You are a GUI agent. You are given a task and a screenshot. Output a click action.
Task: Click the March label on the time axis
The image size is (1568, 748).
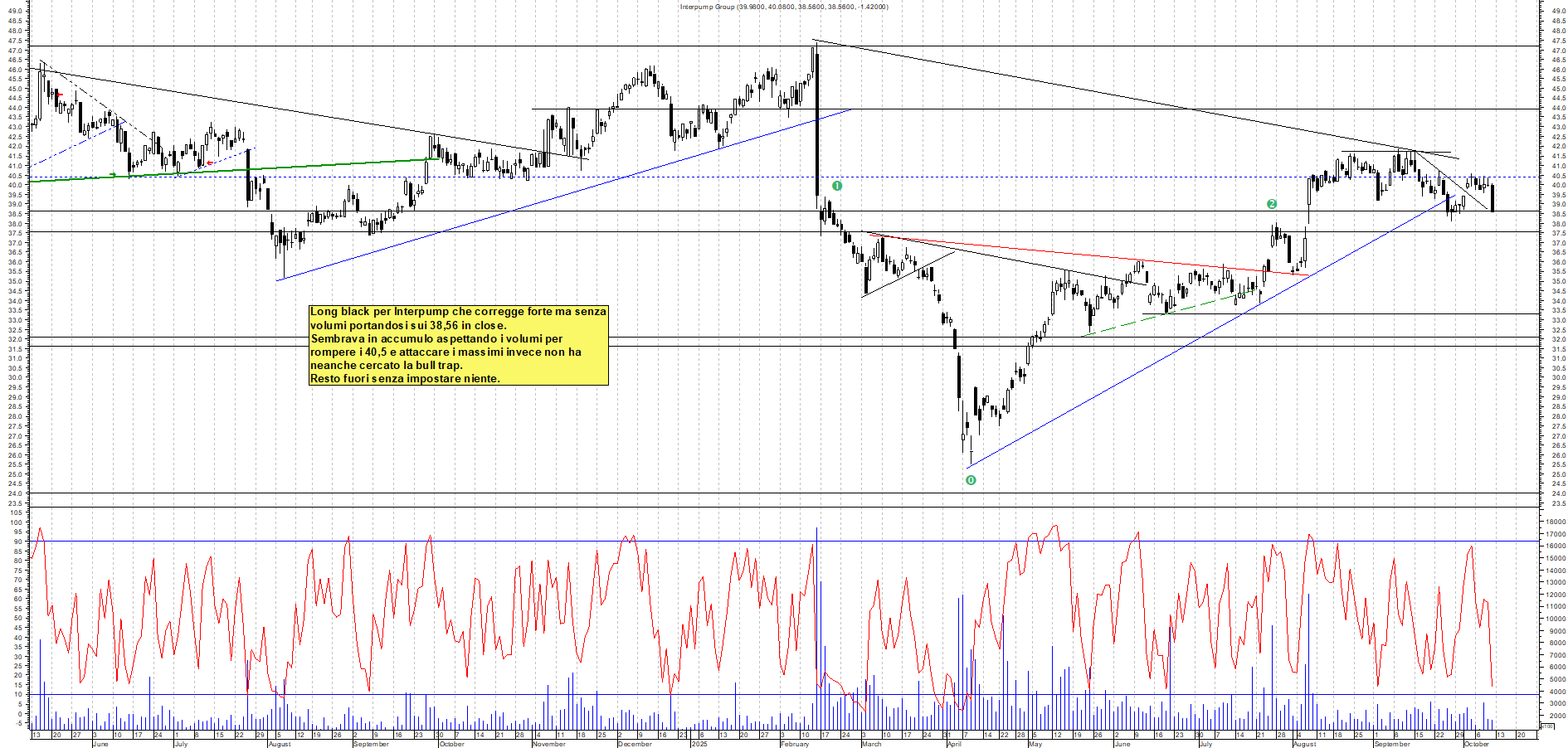[871, 744]
